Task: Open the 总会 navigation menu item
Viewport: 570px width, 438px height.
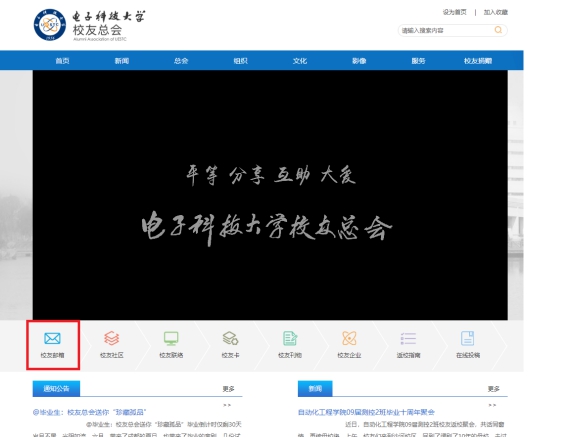Action: (181, 61)
